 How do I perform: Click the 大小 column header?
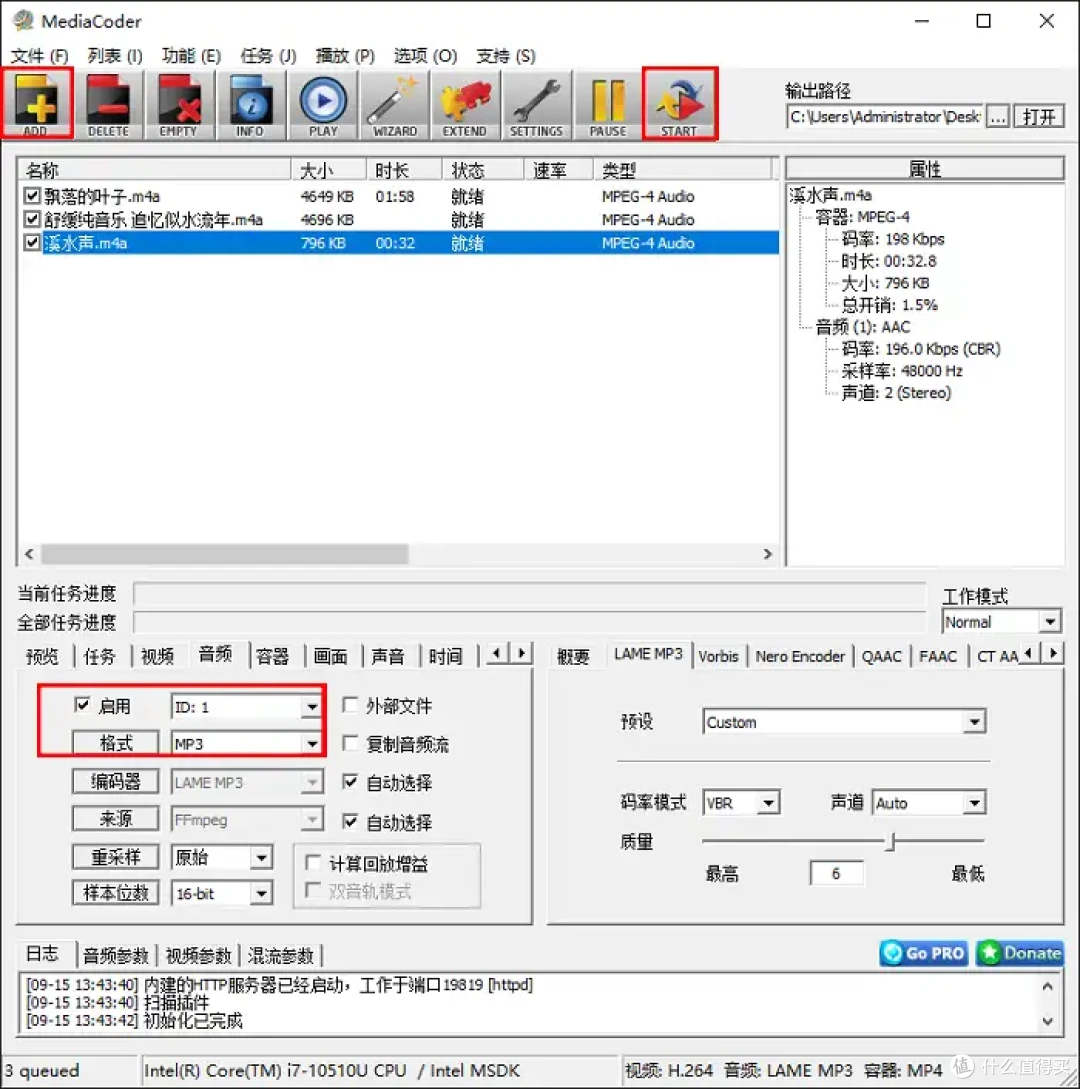pos(329,170)
